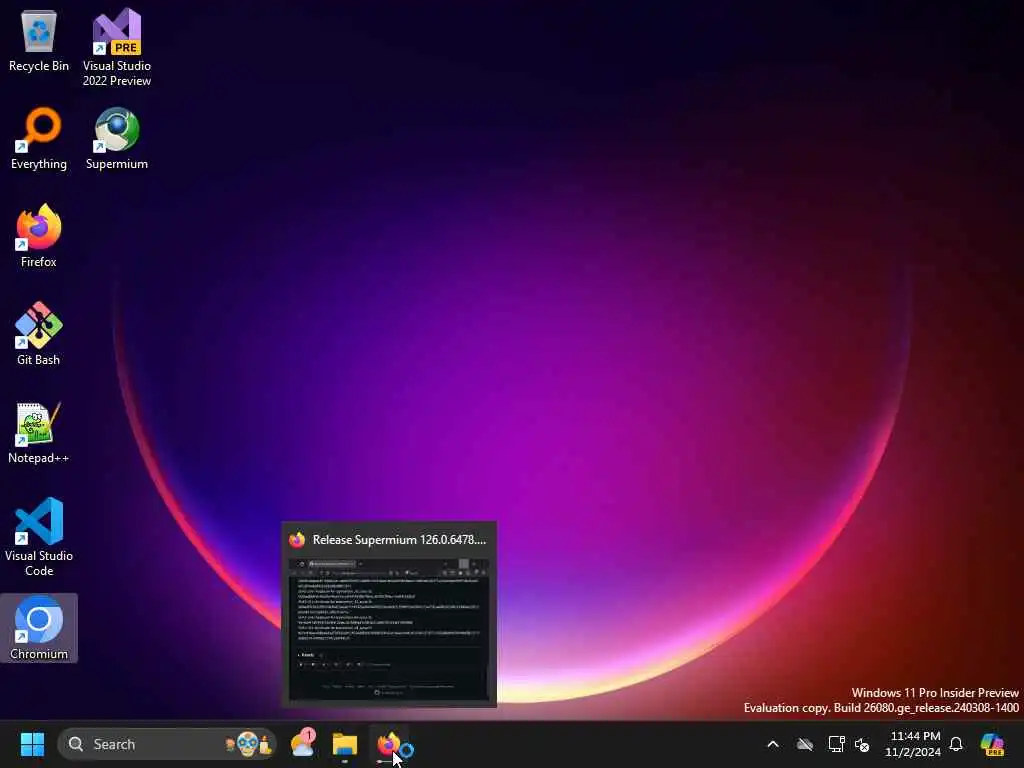
Task: Open the weather widgets taskbar icon
Action: tap(303, 744)
